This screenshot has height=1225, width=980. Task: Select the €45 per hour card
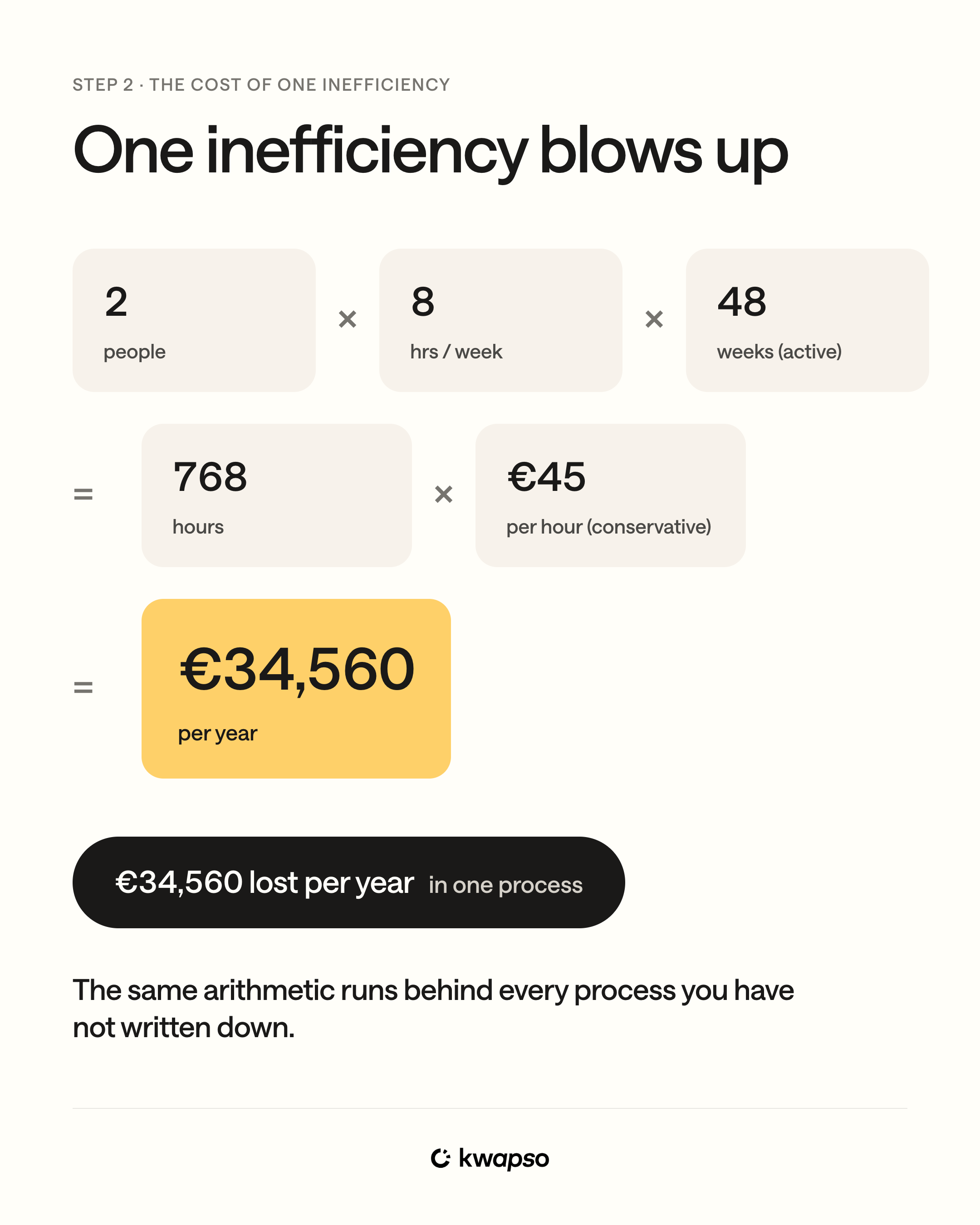[x=610, y=495]
